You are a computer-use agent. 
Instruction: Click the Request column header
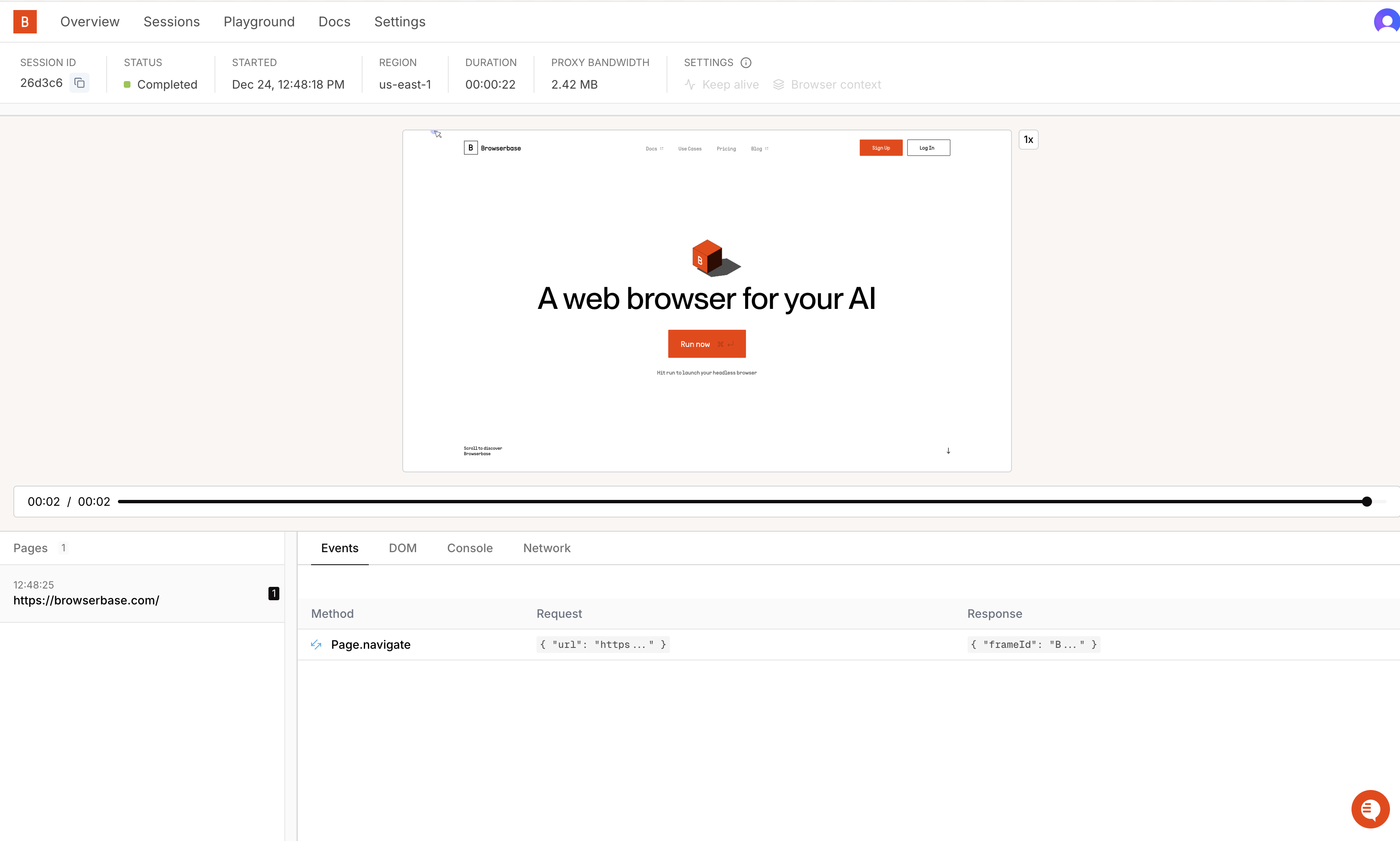(x=559, y=614)
